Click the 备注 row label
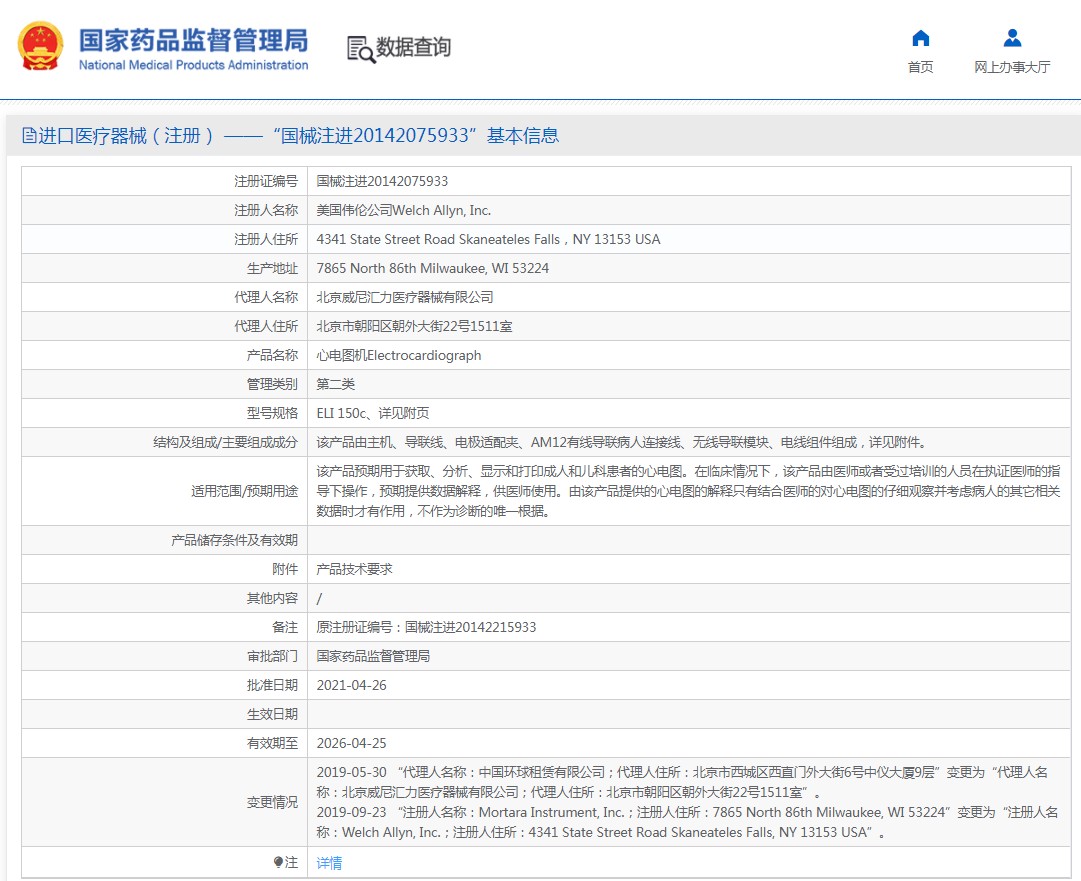This screenshot has height=881, width=1081. (285, 627)
